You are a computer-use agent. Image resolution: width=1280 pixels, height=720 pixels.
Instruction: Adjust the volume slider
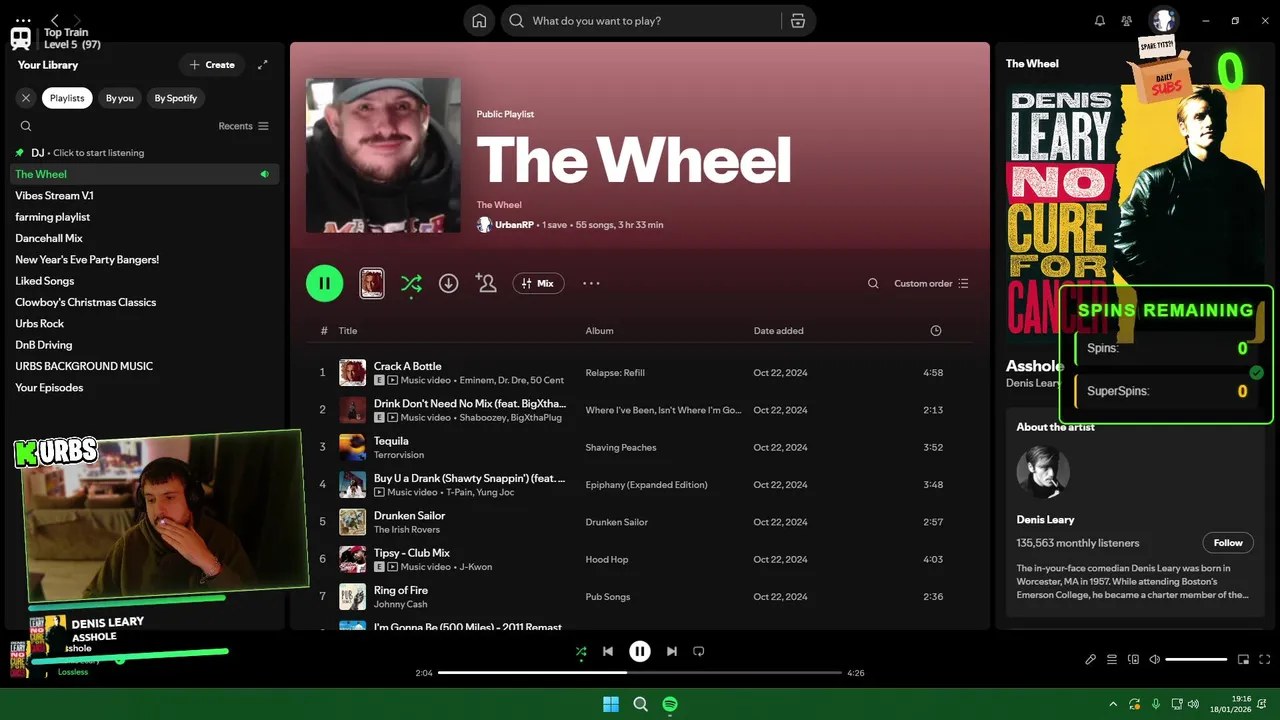(1196, 659)
